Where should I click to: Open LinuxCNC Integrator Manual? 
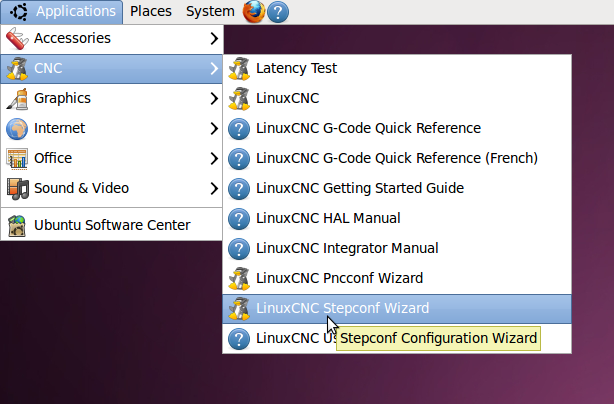click(397, 249)
